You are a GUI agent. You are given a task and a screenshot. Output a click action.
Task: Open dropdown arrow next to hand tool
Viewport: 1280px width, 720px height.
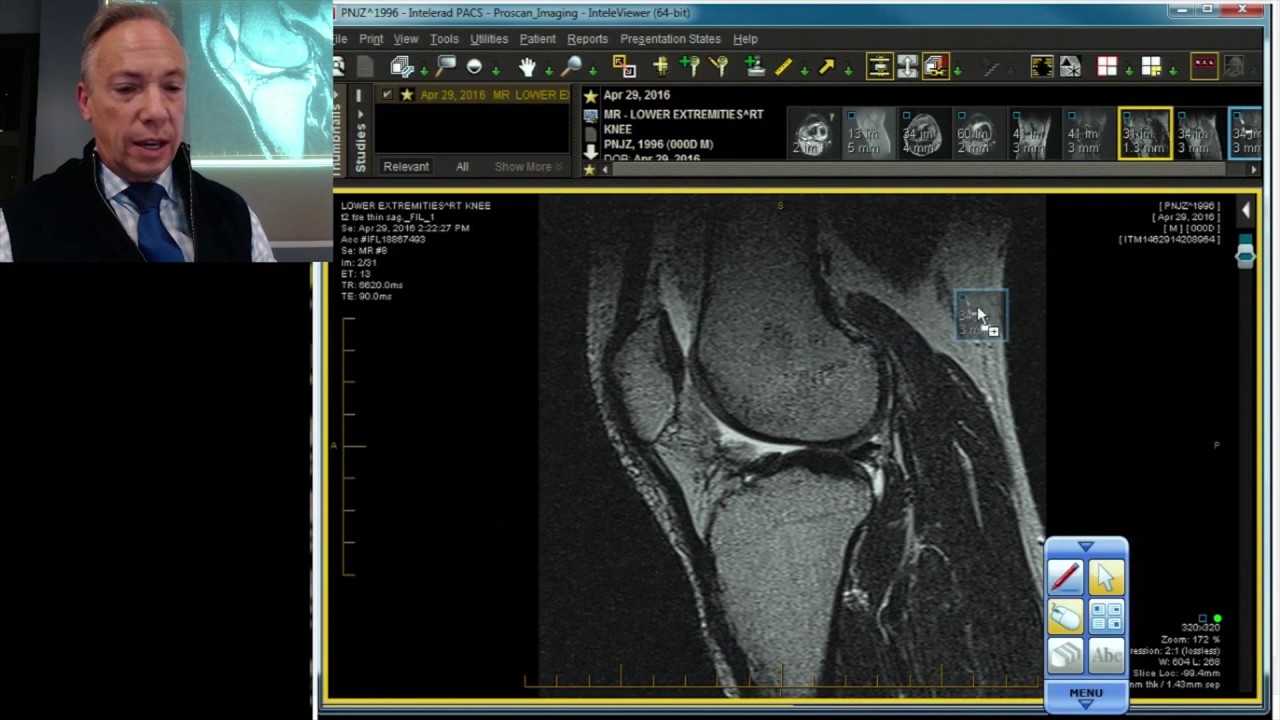click(x=548, y=71)
